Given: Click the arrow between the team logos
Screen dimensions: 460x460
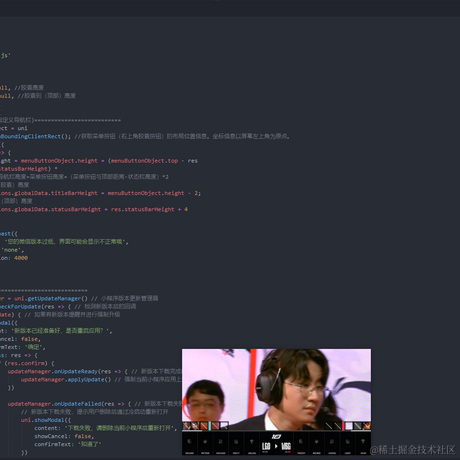Looking at the screenshot, I should pyautogui.click(x=276, y=446).
